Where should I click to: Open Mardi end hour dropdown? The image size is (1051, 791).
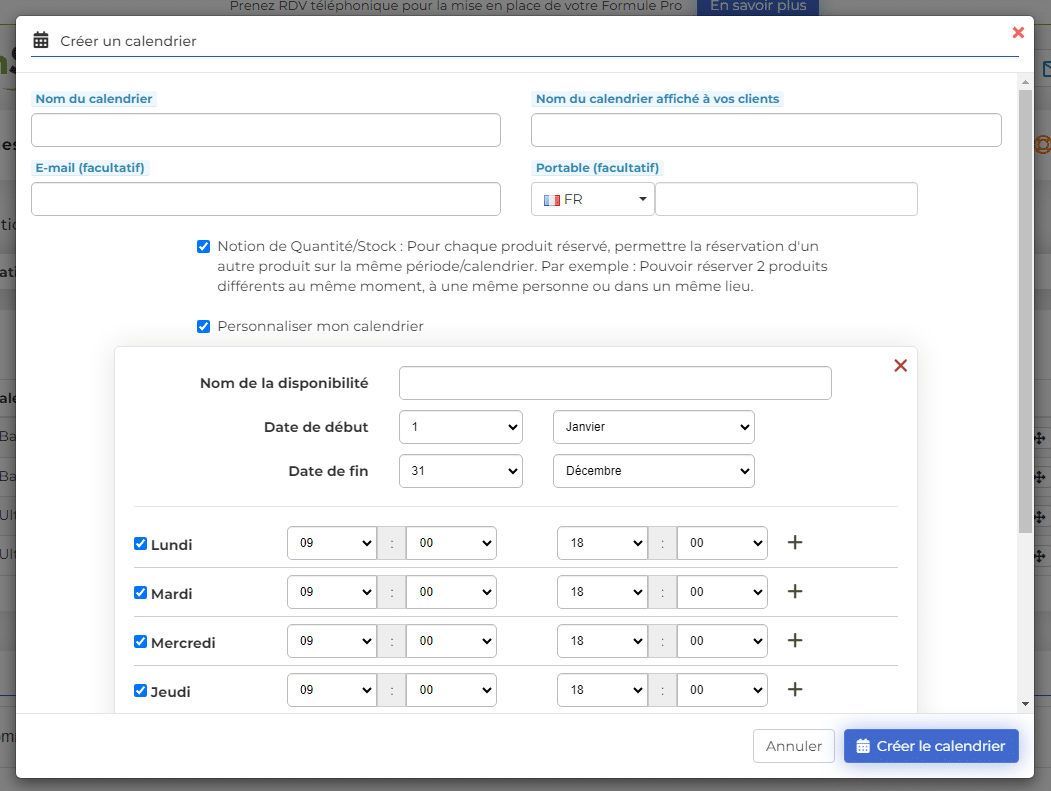[x=603, y=592]
